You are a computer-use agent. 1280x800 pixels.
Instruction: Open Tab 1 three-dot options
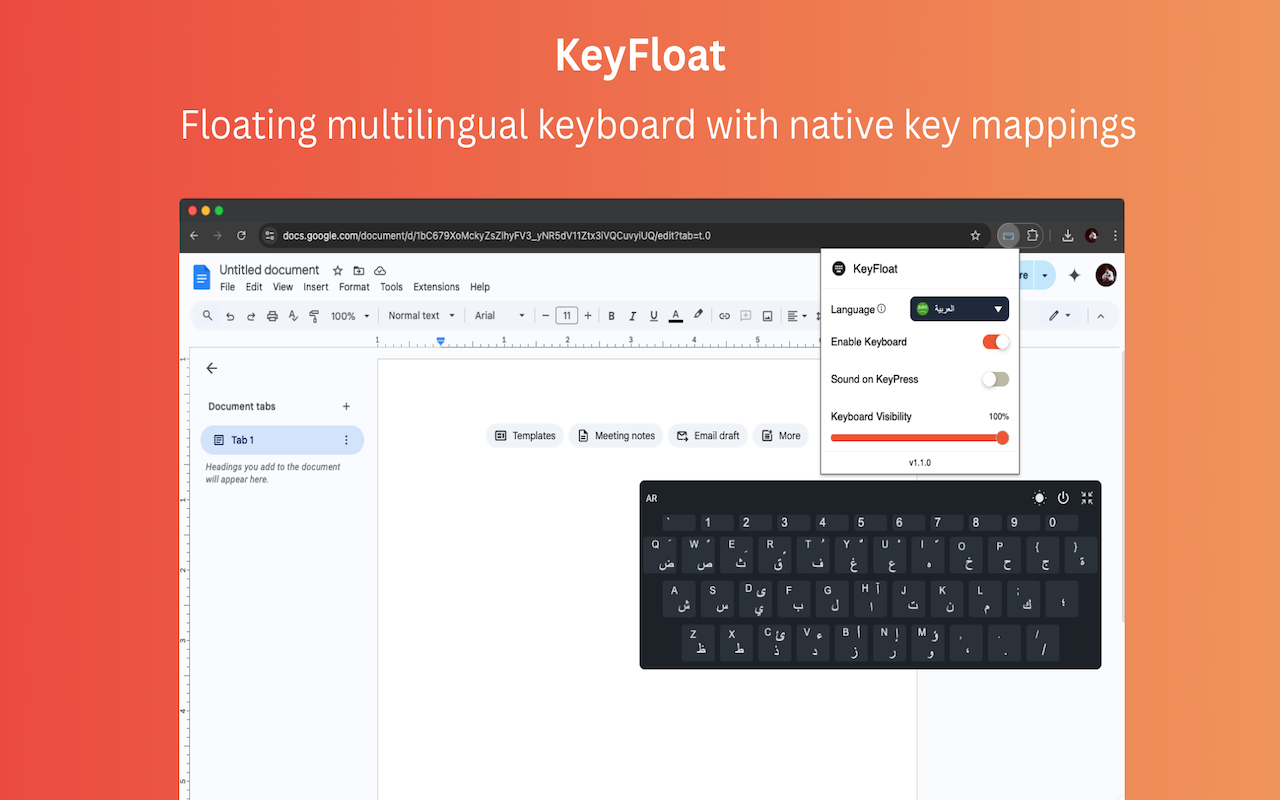[347, 440]
